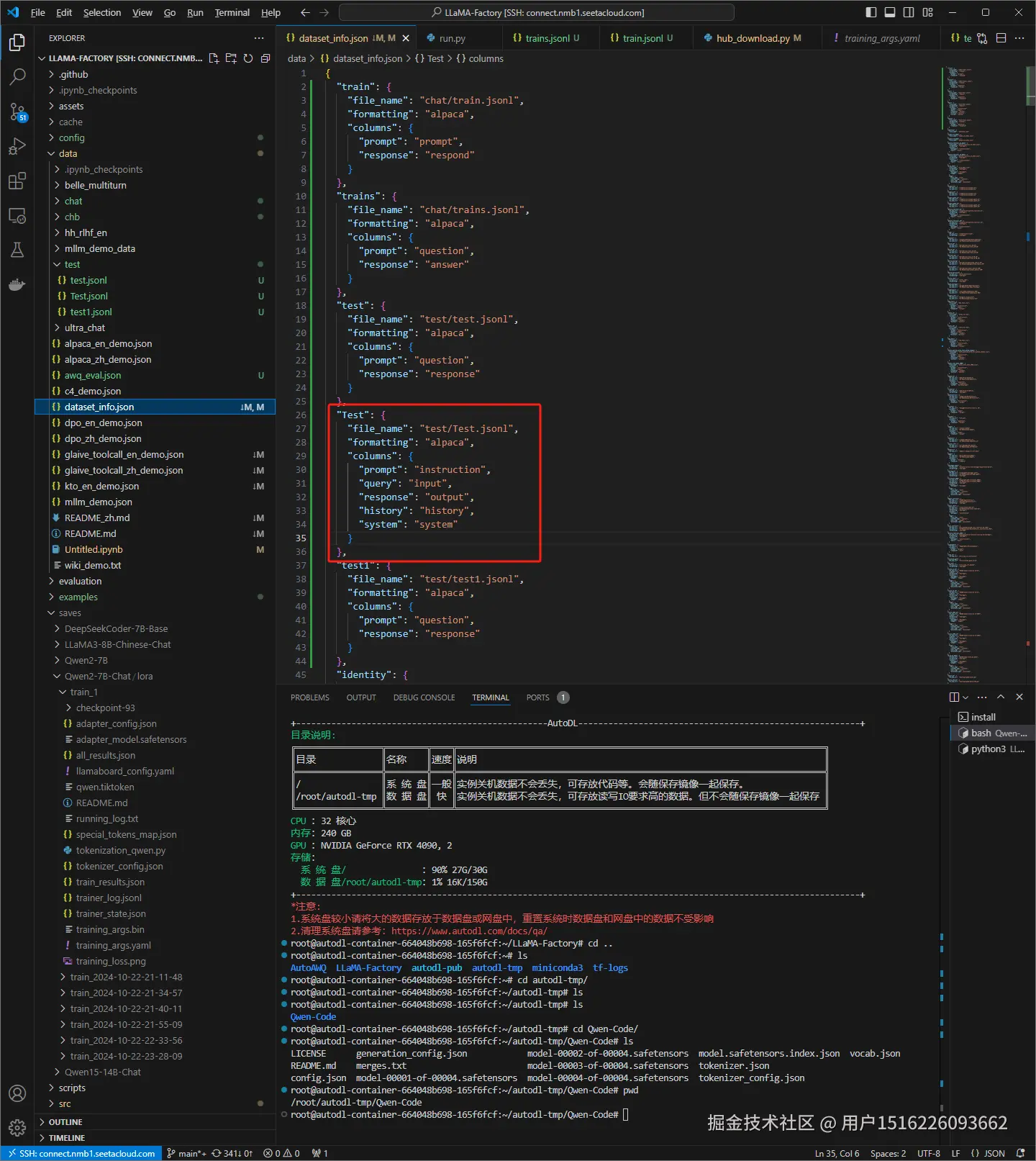
Task: Create a new file in Explorer
Action: (214, 58)
